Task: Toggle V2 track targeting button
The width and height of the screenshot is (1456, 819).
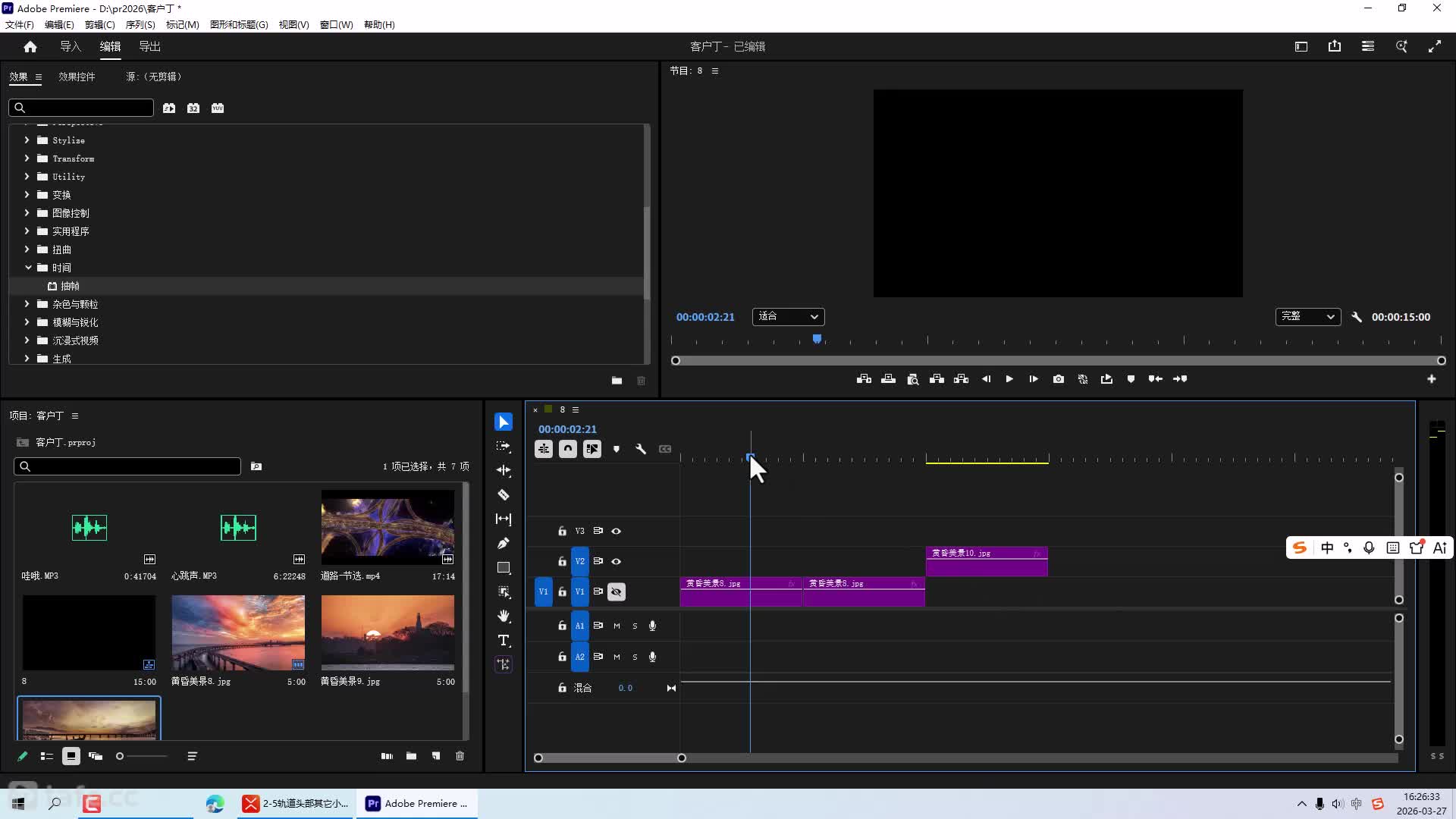Action: (x=579, y=561)
